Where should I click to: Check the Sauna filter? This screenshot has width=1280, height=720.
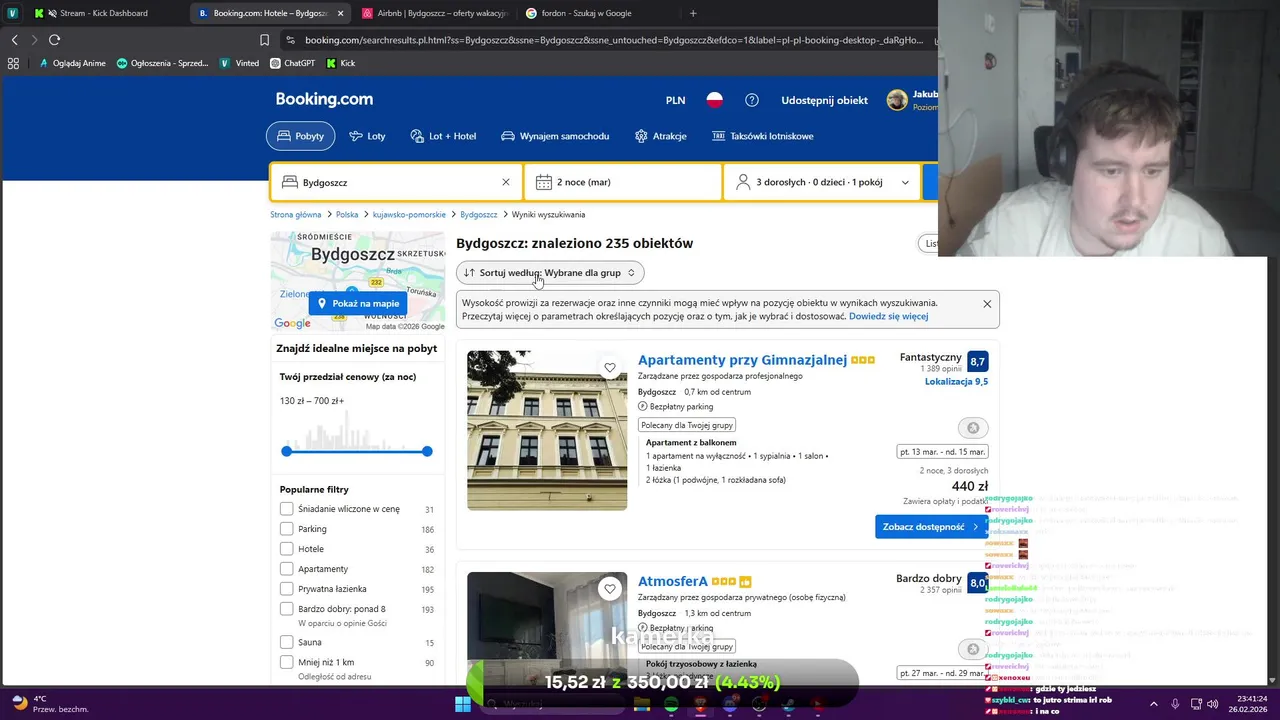[x=287, y=642]
